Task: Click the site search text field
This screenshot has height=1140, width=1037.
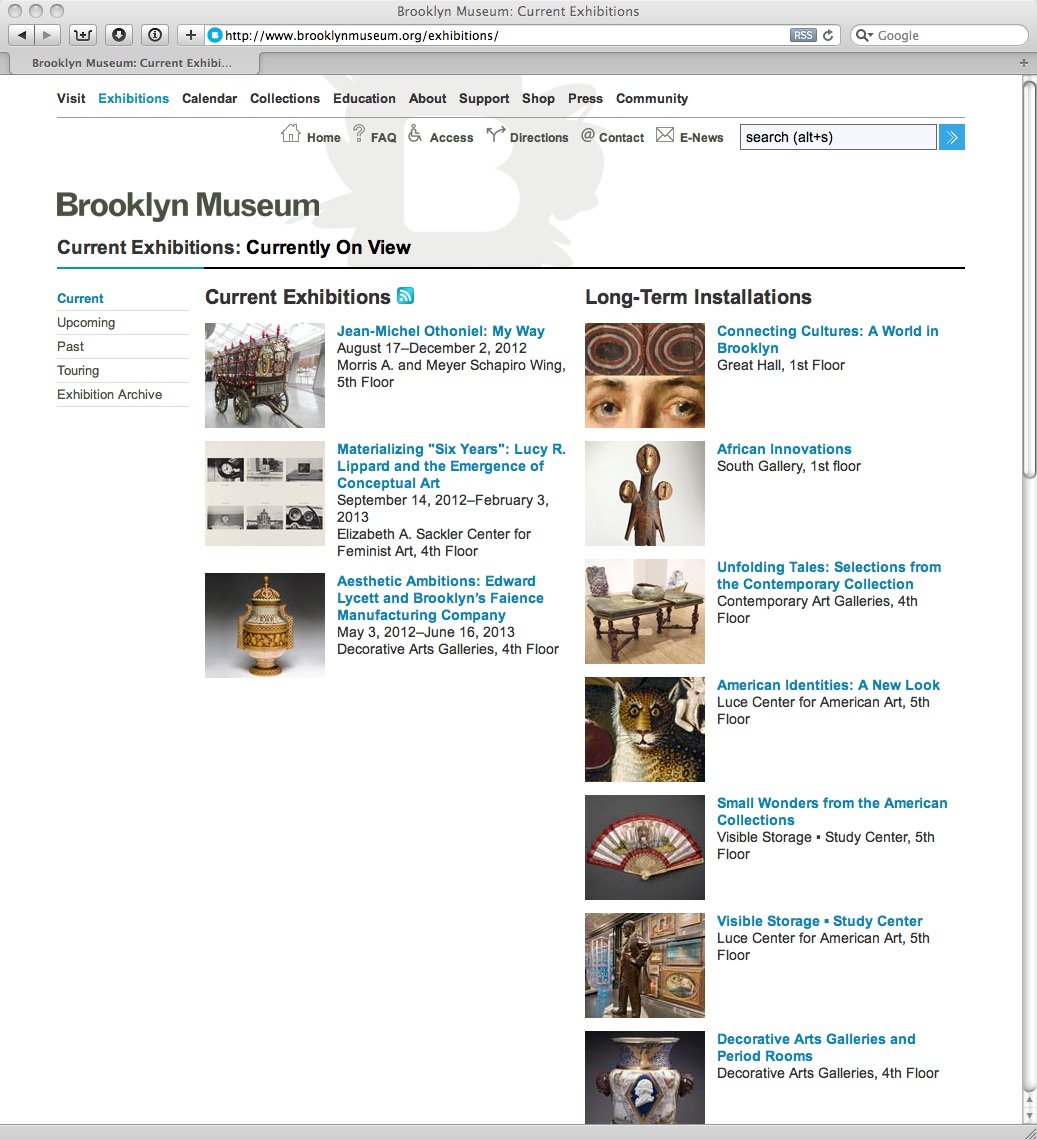Action: pos(838,137)
